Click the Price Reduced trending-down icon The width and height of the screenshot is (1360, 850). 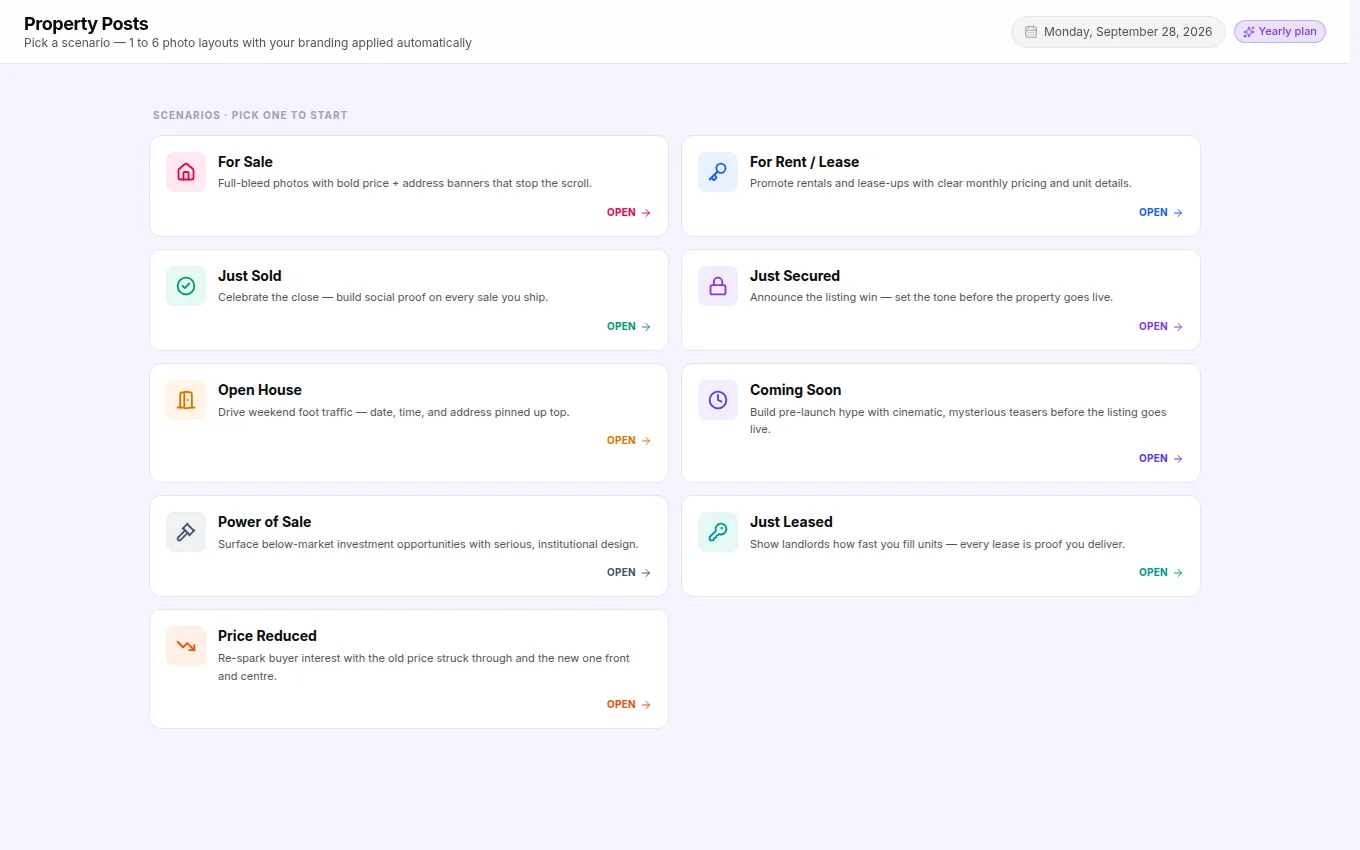click(x=186, y=646)
